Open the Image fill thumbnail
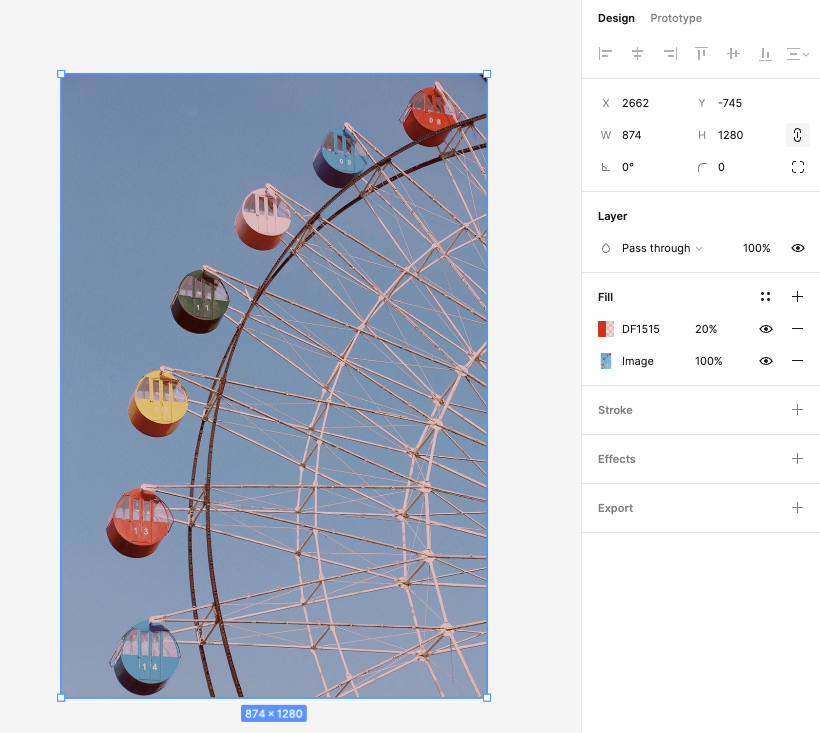 click(606, 361)
